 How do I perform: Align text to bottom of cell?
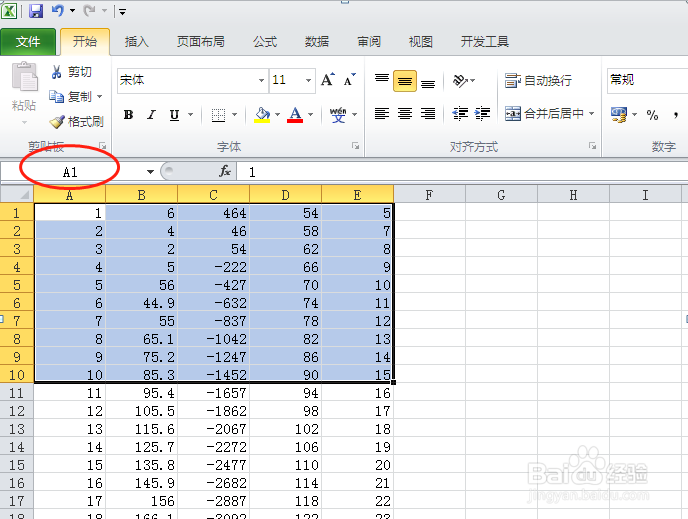[x=428, y=82]
